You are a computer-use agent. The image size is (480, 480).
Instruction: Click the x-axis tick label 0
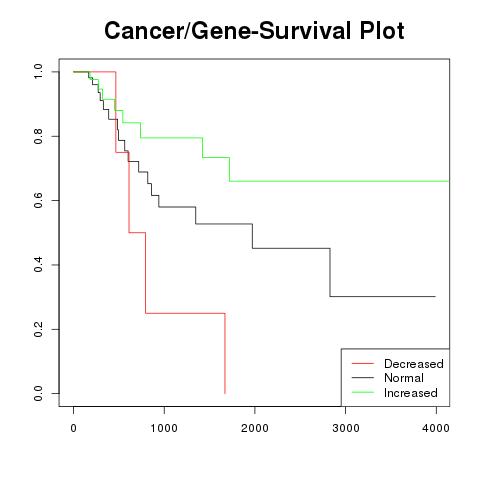[x=73, y=428]
